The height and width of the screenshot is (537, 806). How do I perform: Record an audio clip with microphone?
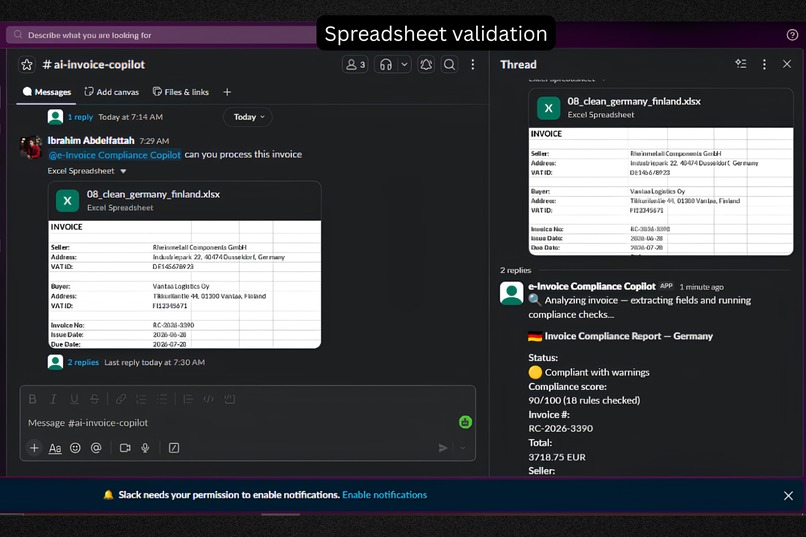tap(145, 448)
